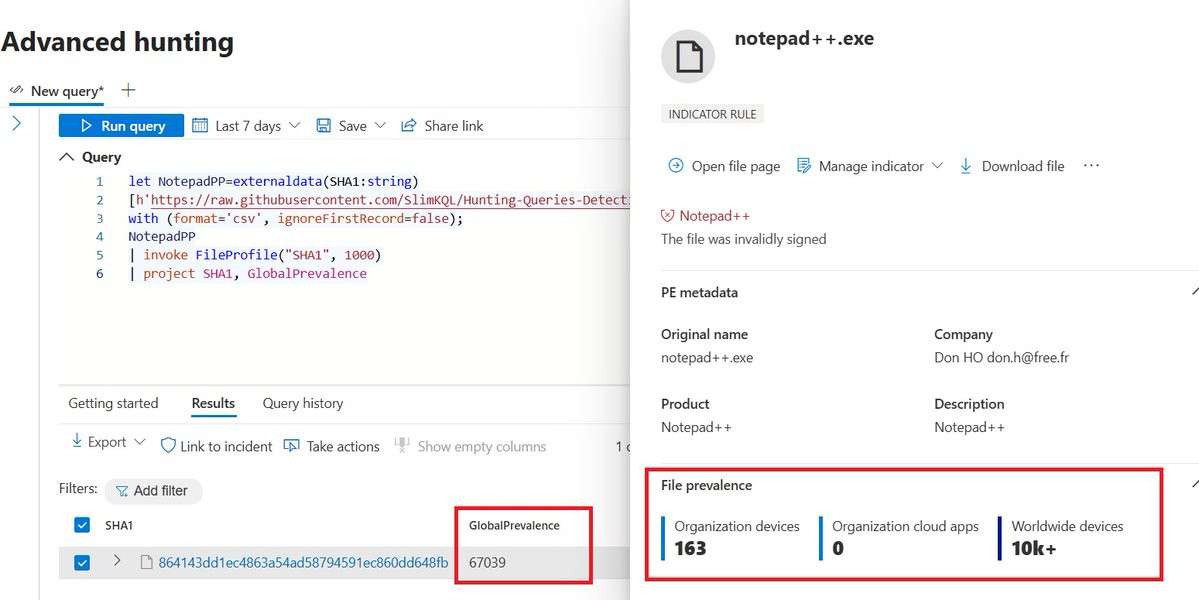Collapse the PE metadata section
This screenshot has width=1199, height=600.
(x=1194, y=291)
